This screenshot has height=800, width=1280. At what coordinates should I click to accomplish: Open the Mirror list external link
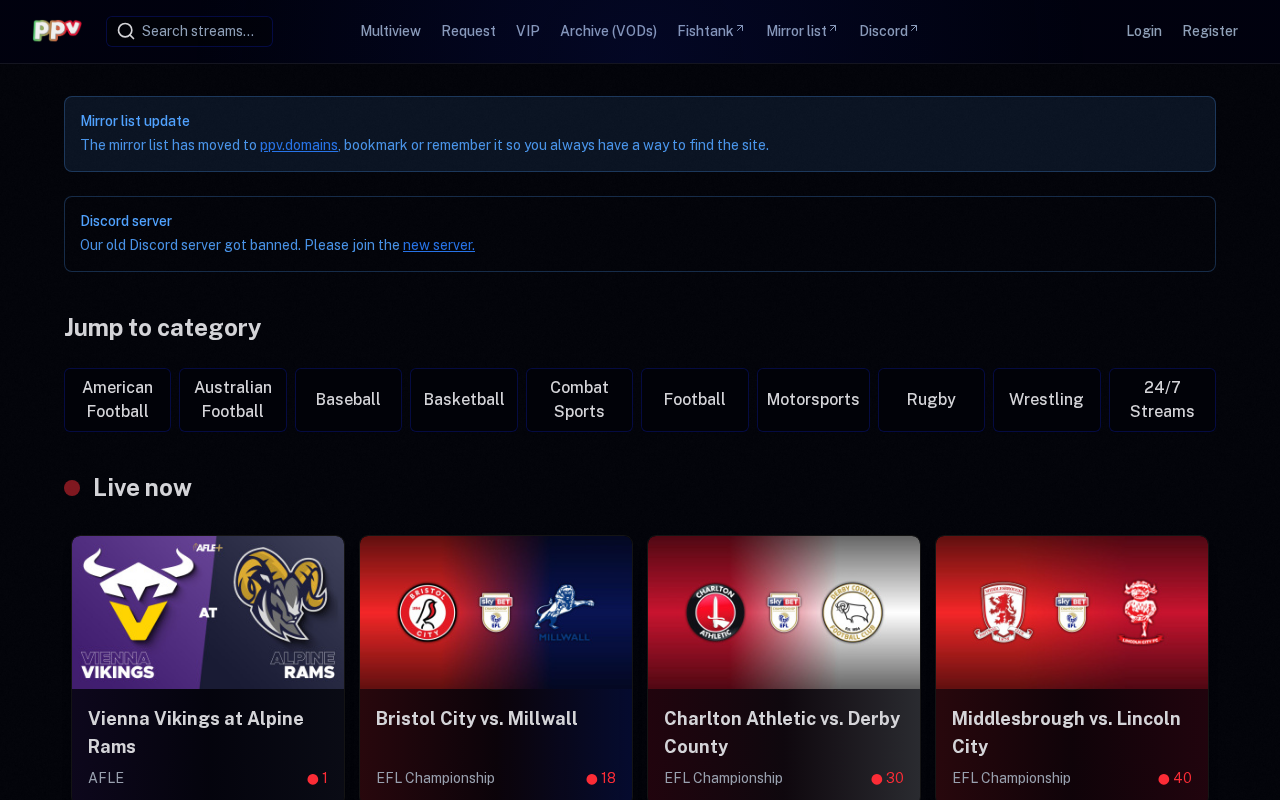(x=802, y=31)
